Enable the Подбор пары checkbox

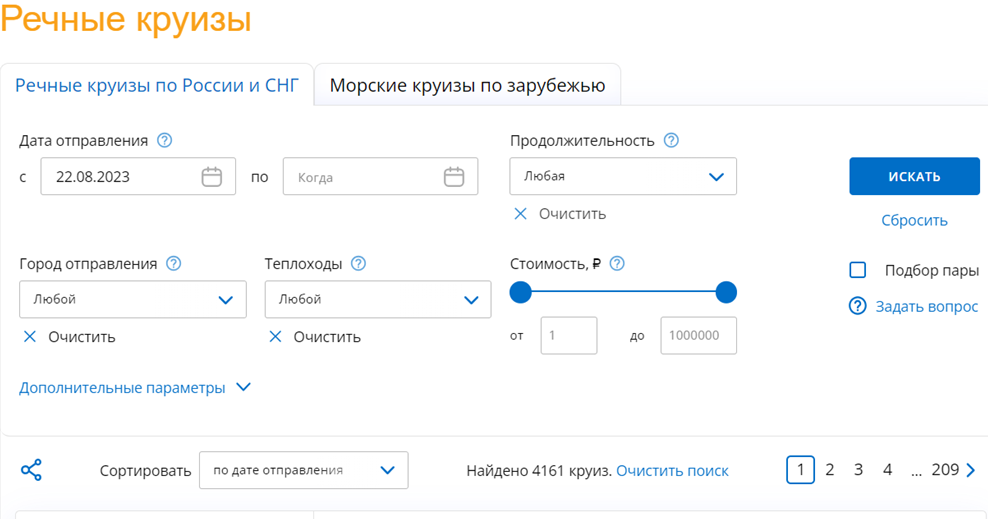858,270
